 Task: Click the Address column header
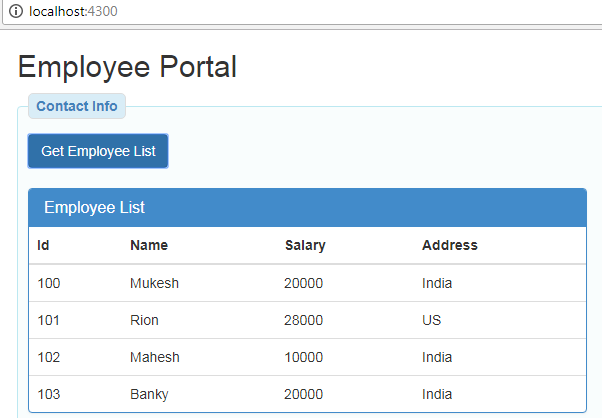tap(450, 245)
